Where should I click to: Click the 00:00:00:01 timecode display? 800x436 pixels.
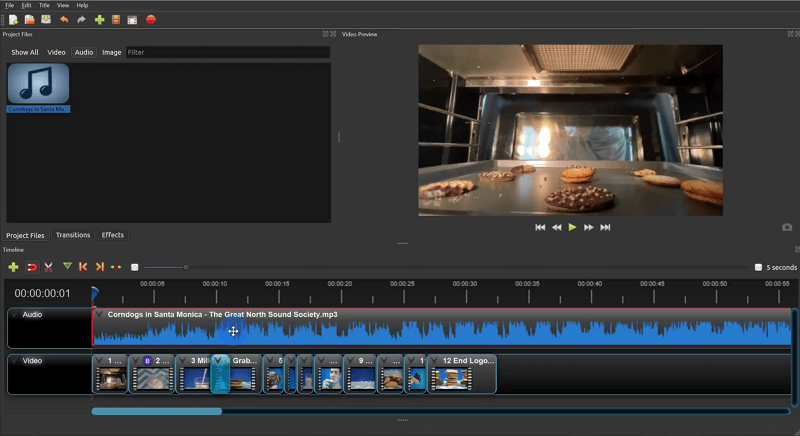(42, 293)
